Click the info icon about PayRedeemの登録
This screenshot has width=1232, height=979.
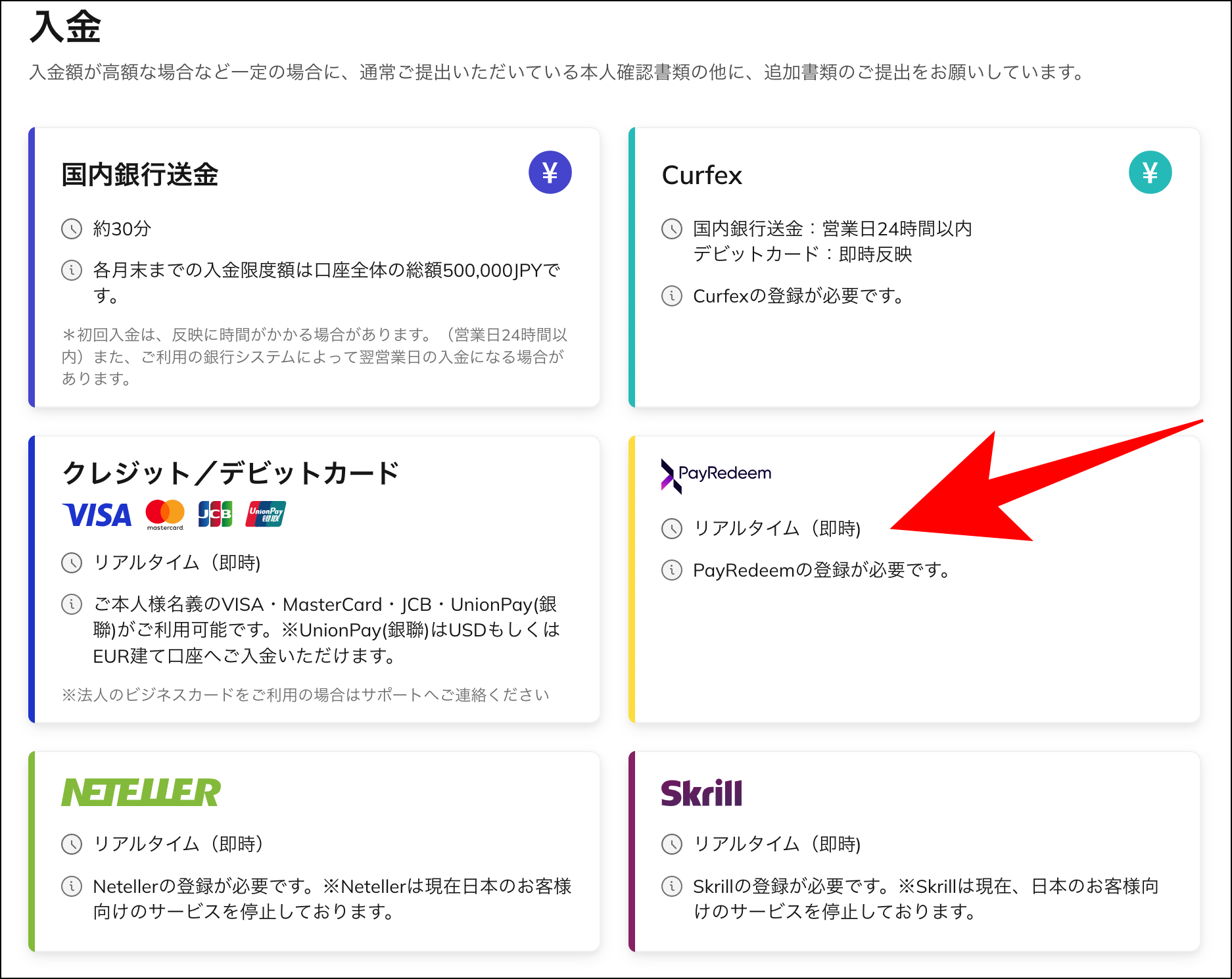pos(671,571)
